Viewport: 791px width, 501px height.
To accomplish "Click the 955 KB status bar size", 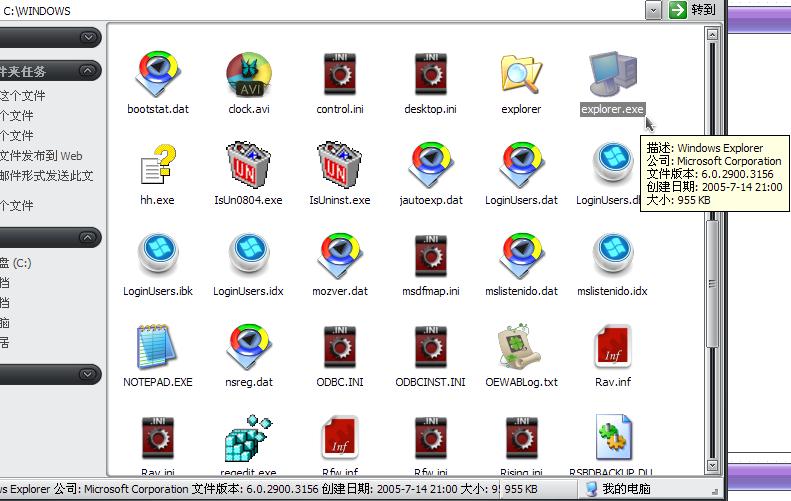I will [521, 489].
